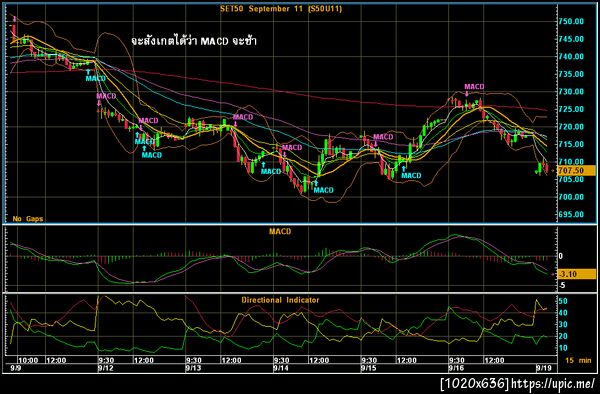Click the 50 level on Directional Indicator axis
Screen dimensions: 600x394
[x=563, y=301]
